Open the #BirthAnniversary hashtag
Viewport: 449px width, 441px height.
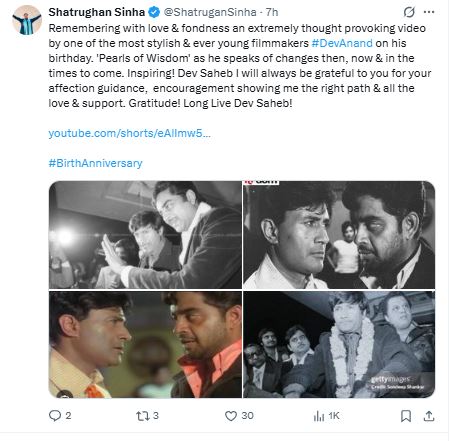(x=95, y=163)
